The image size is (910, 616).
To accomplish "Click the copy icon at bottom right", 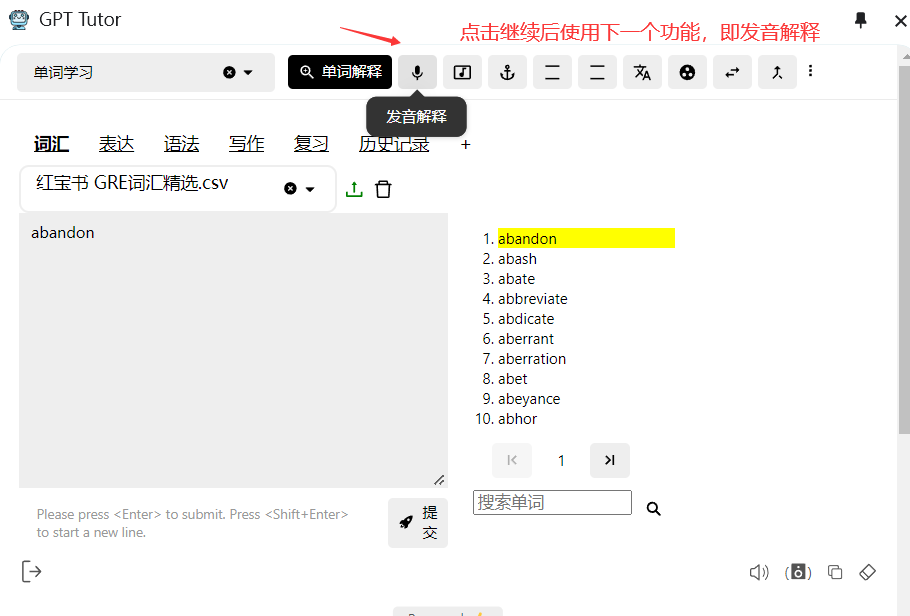I will (835, 572).
